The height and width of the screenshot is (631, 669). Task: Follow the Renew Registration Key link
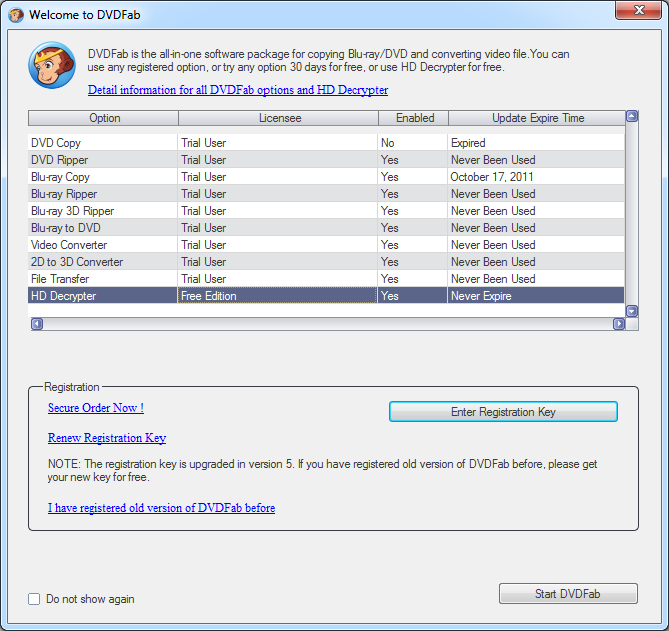coord(107,438)
